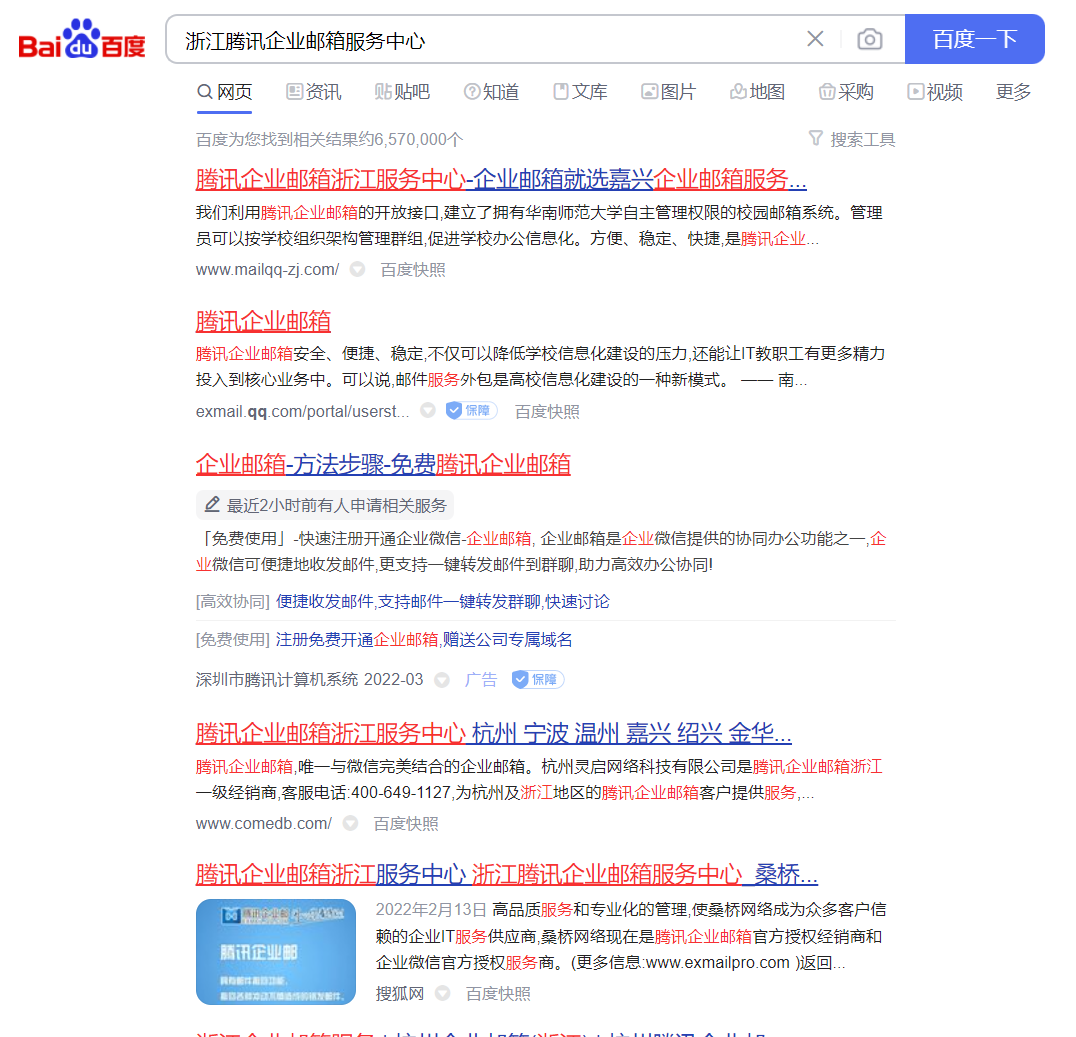Open 百度快照 next to 搜狐网
The width and height of the screenshot is (1076, 1037).
coord(498,994)
